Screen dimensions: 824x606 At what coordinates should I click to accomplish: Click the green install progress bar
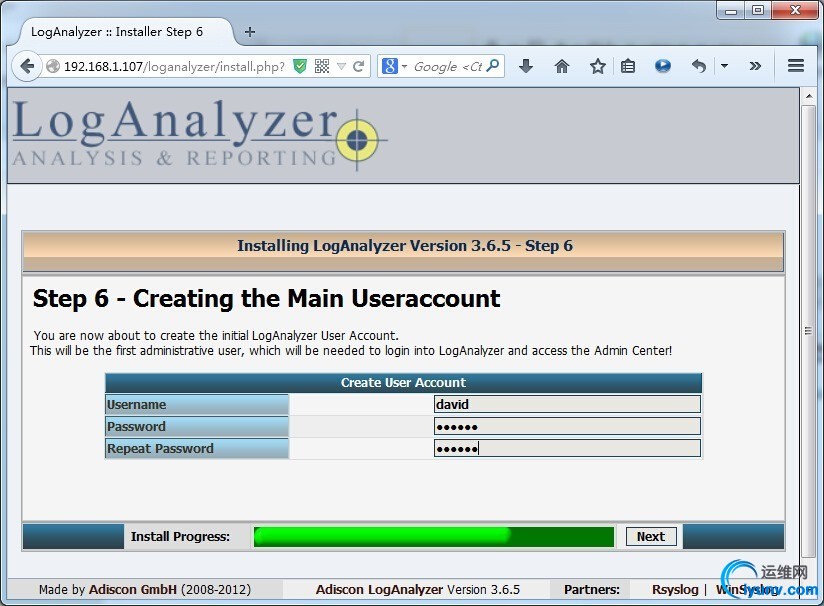pyautogui.click(x=434, y=536)
